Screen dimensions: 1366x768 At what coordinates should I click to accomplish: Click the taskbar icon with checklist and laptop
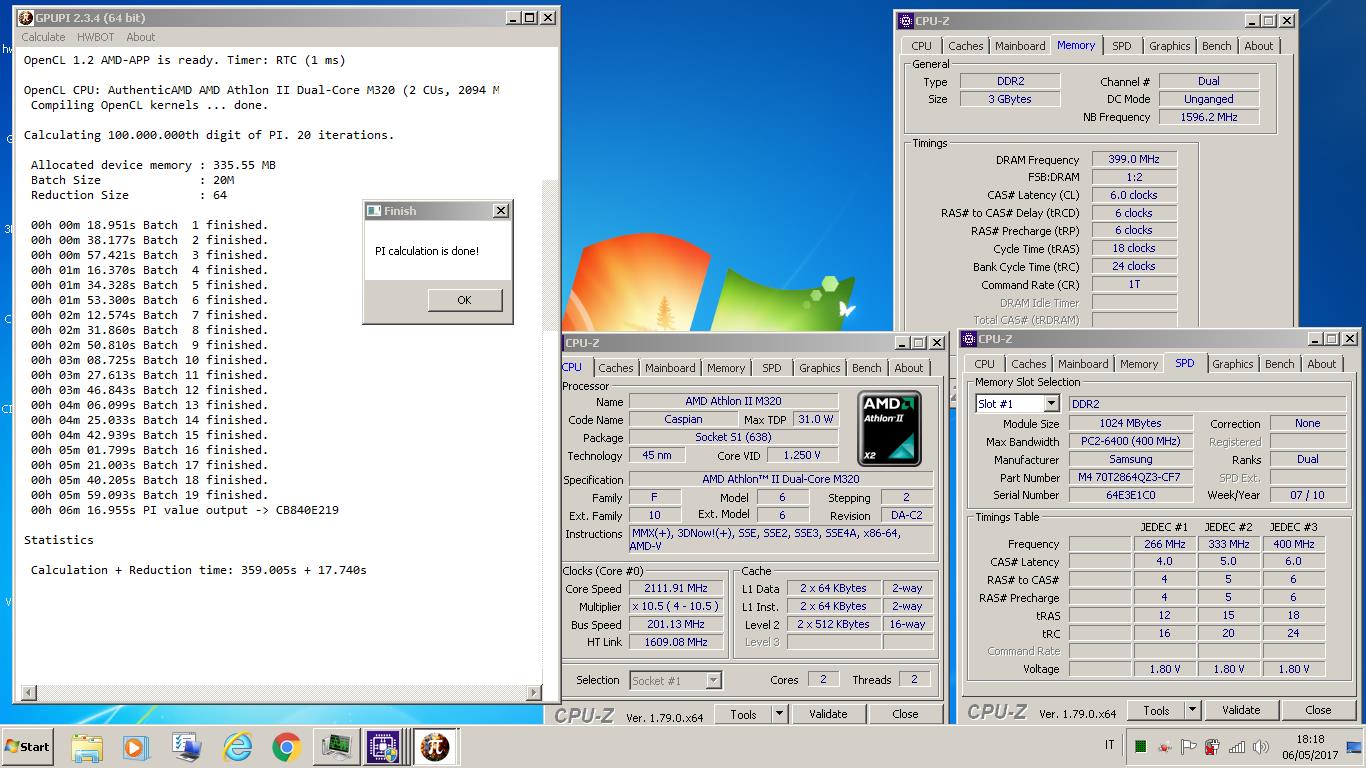pyautogui.click(x=186, y=746)
